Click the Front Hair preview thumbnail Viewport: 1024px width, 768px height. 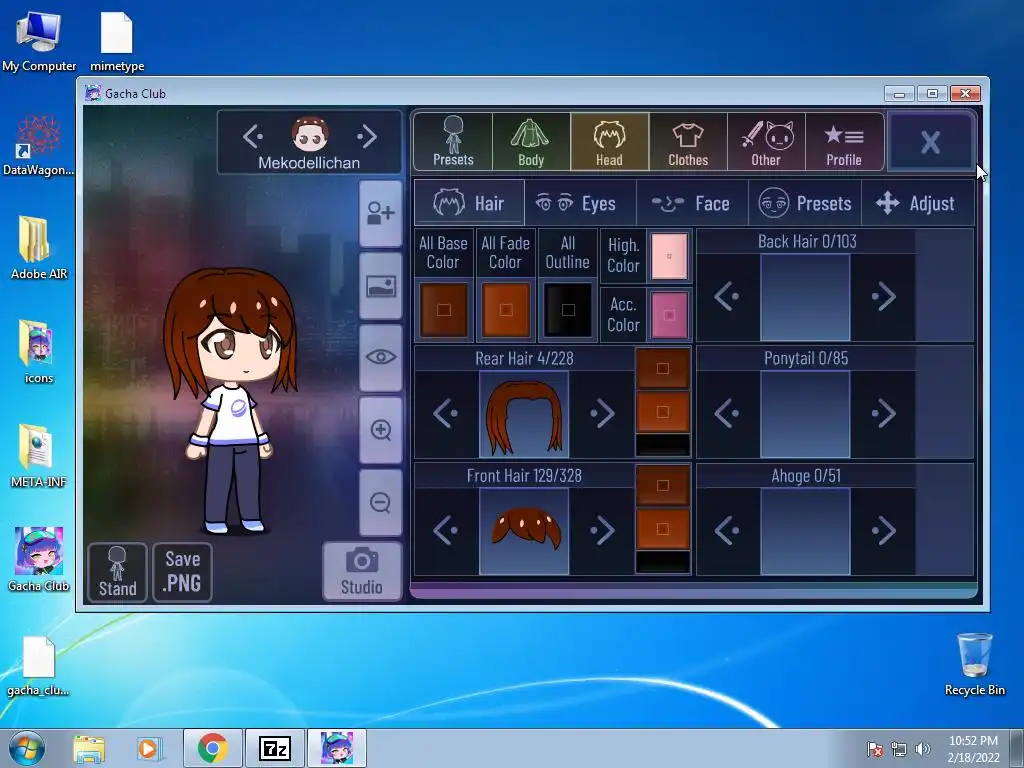[524, 531]
